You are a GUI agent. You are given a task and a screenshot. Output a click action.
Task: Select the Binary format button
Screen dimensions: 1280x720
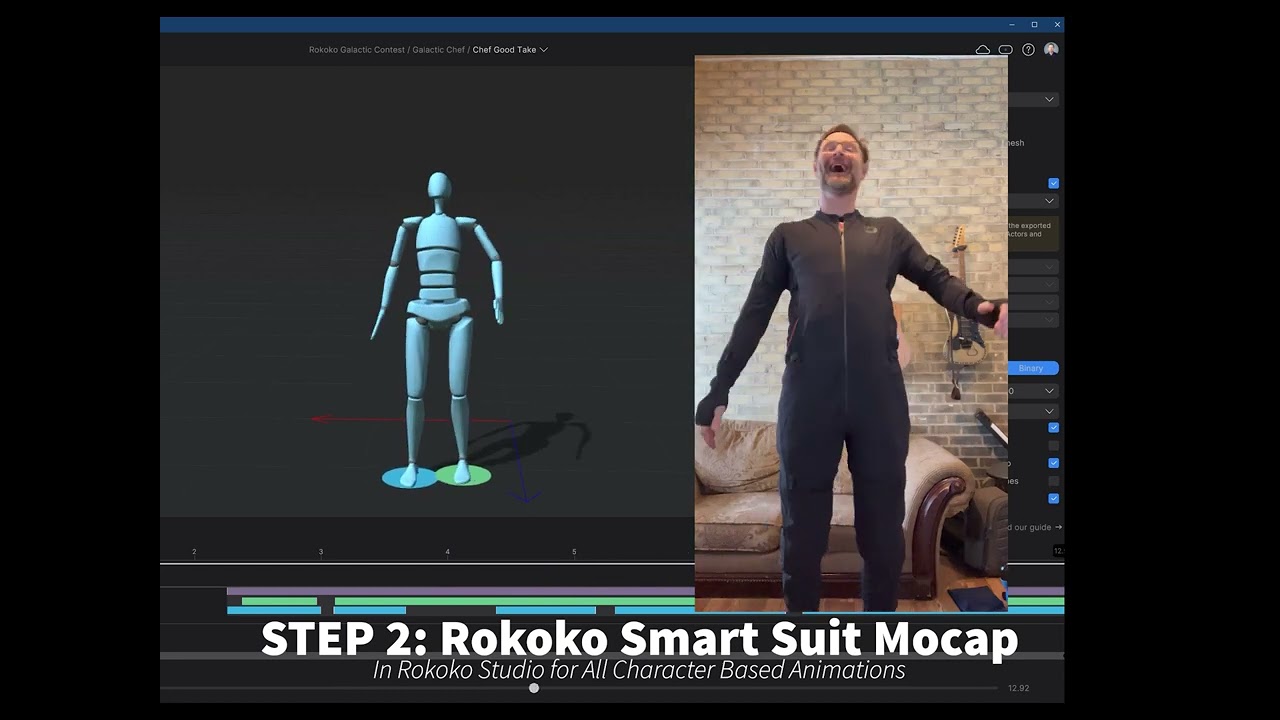(x=1032, y=368)
